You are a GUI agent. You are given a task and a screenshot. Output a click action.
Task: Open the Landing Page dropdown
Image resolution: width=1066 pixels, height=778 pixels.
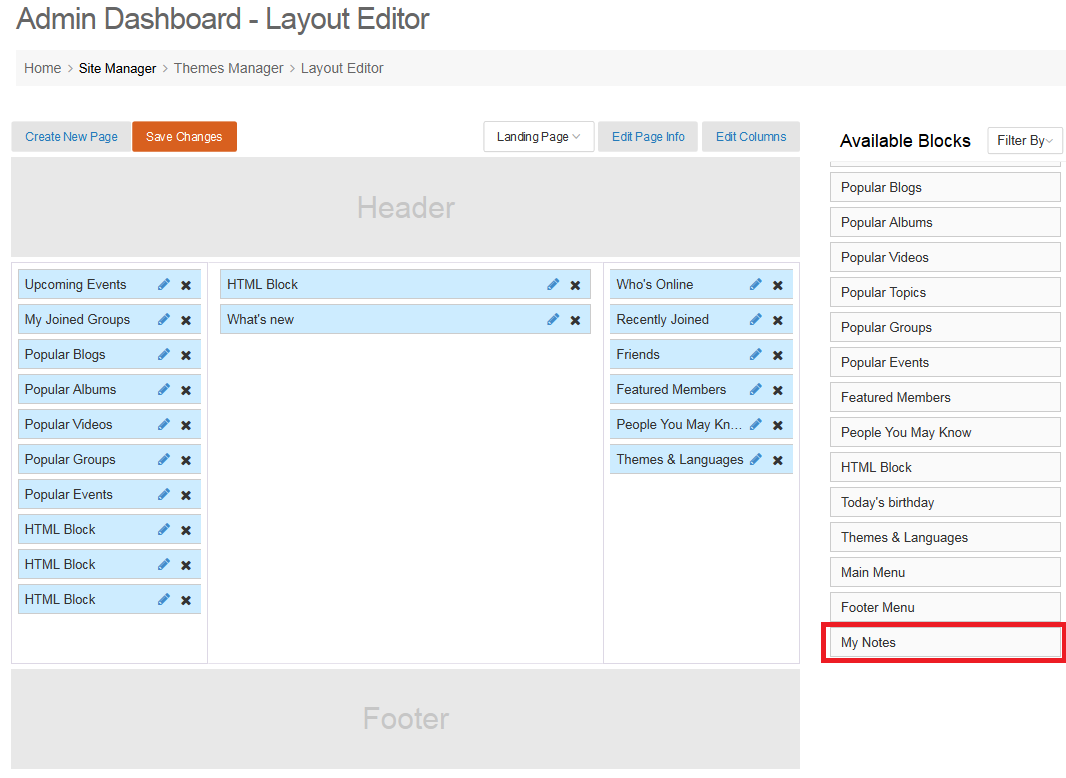tap(538, 137)
